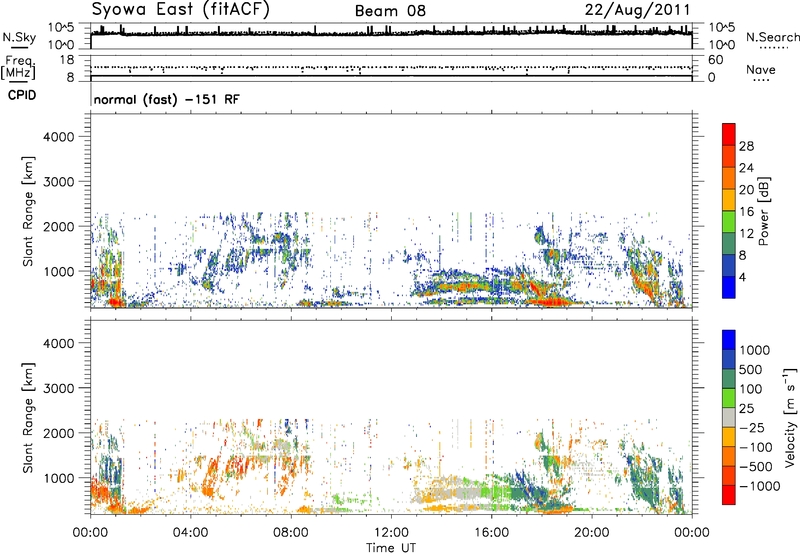Select the "N.Sky" legend label
This screenshot has height=554, width=800.
tap(19, 37)
